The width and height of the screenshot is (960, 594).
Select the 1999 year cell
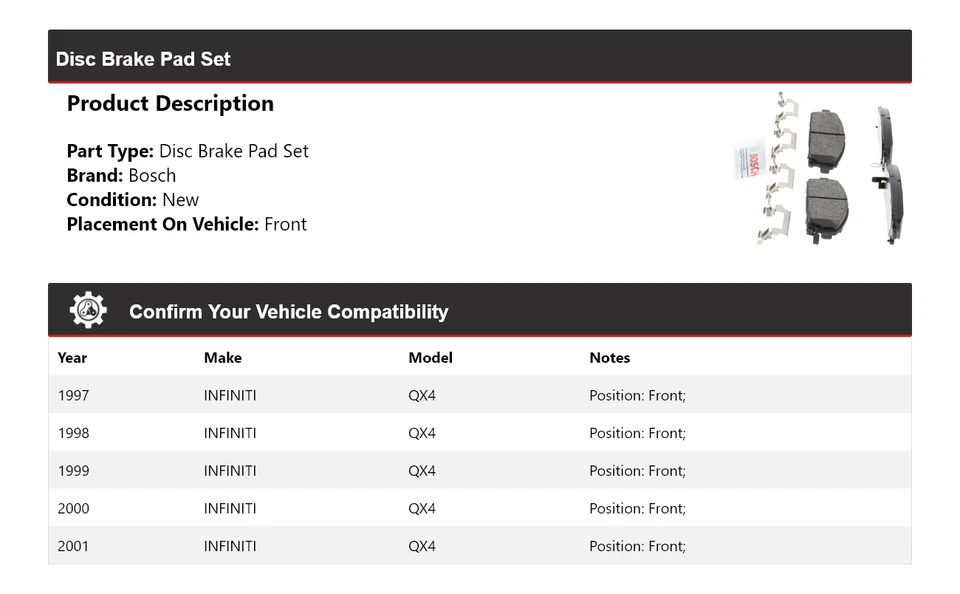[x=73, y=471]
